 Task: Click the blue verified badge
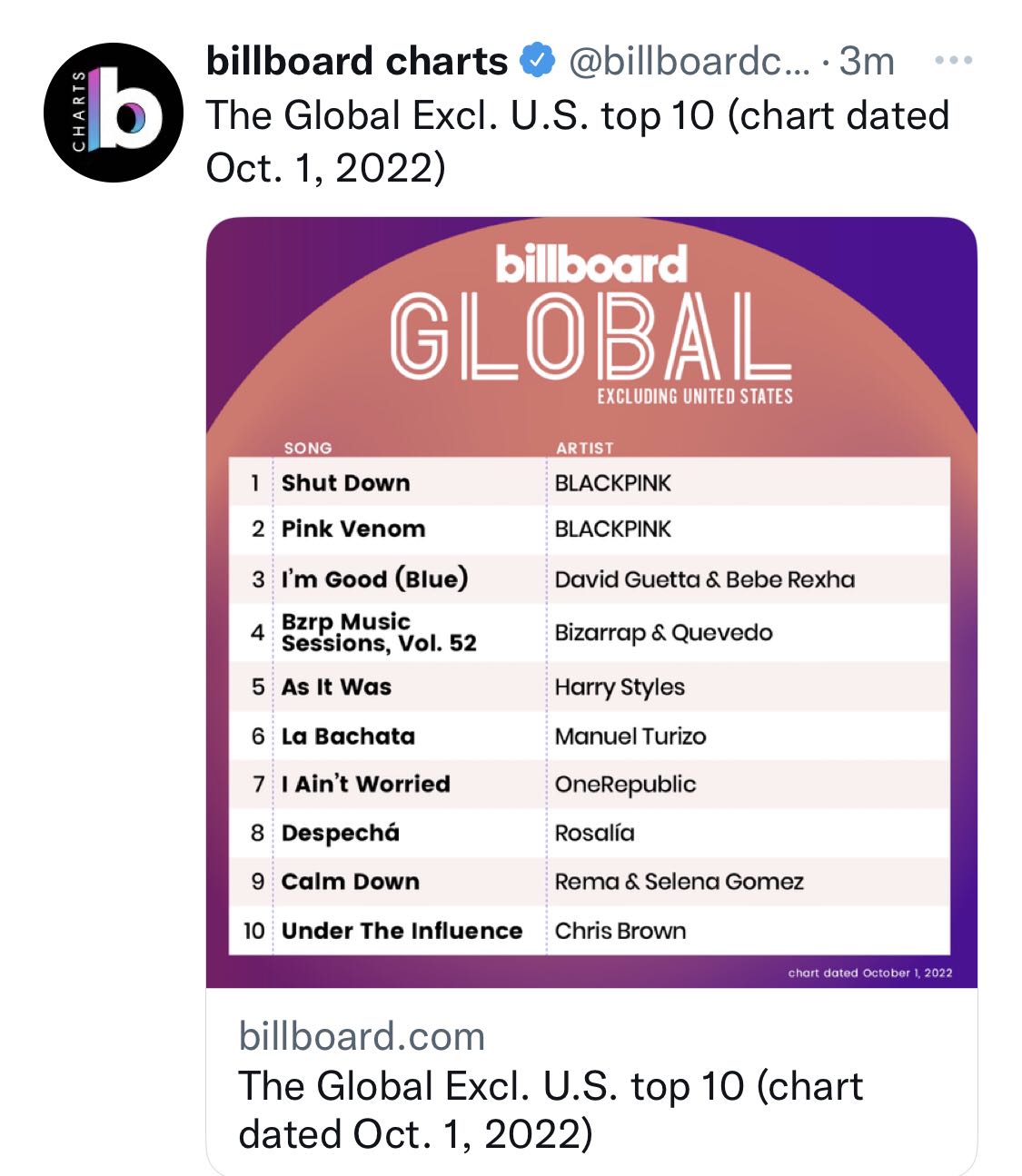(x=537, y=61)
